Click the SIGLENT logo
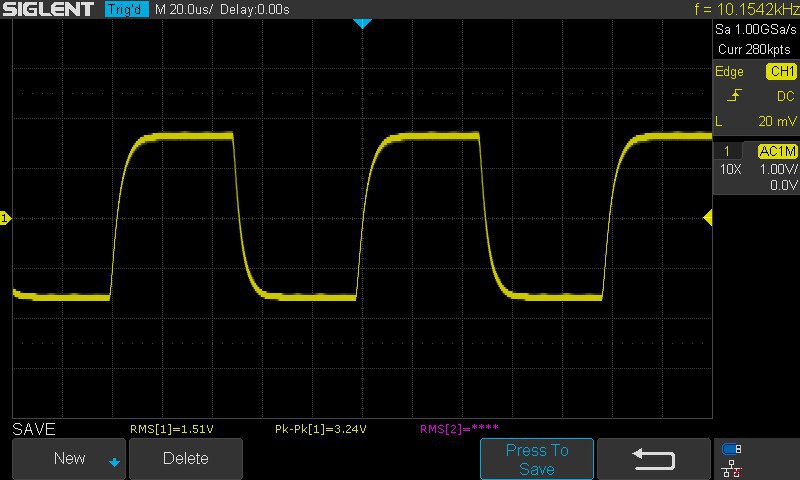 pyautogui.click(x=48, y=9)
